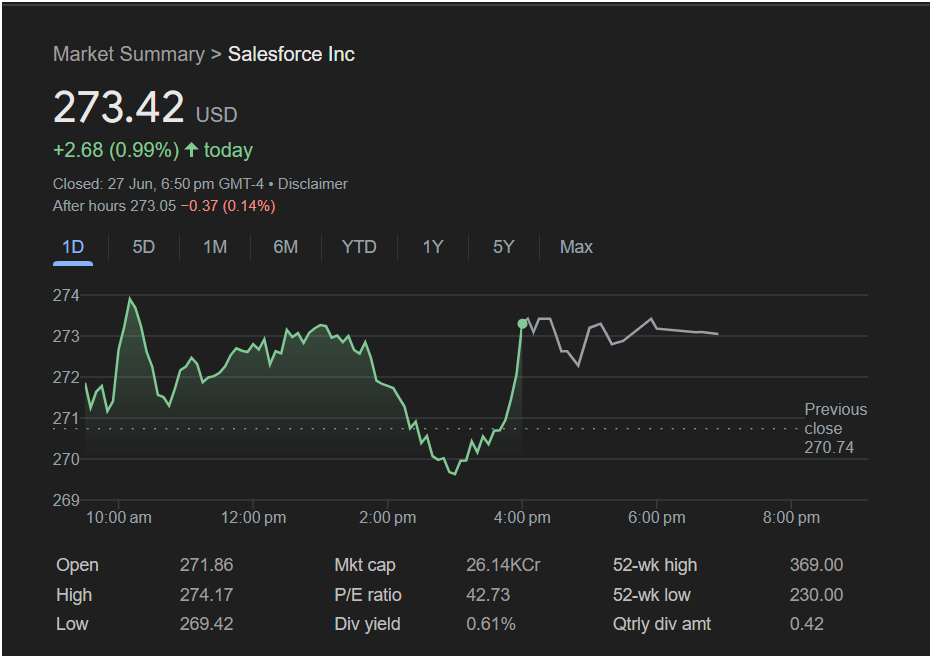Viewport: 932px width, 658px height.
Task: Open the 1M chart range
Action: point(215,247)
